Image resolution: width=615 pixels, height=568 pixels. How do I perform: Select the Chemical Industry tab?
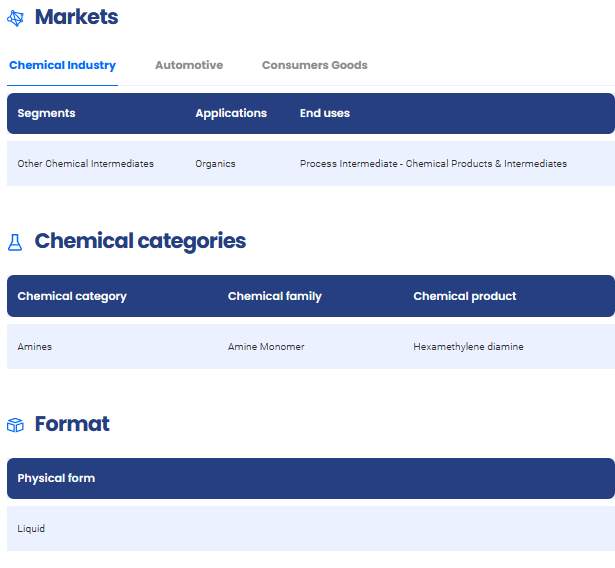(x=62, y=66)
